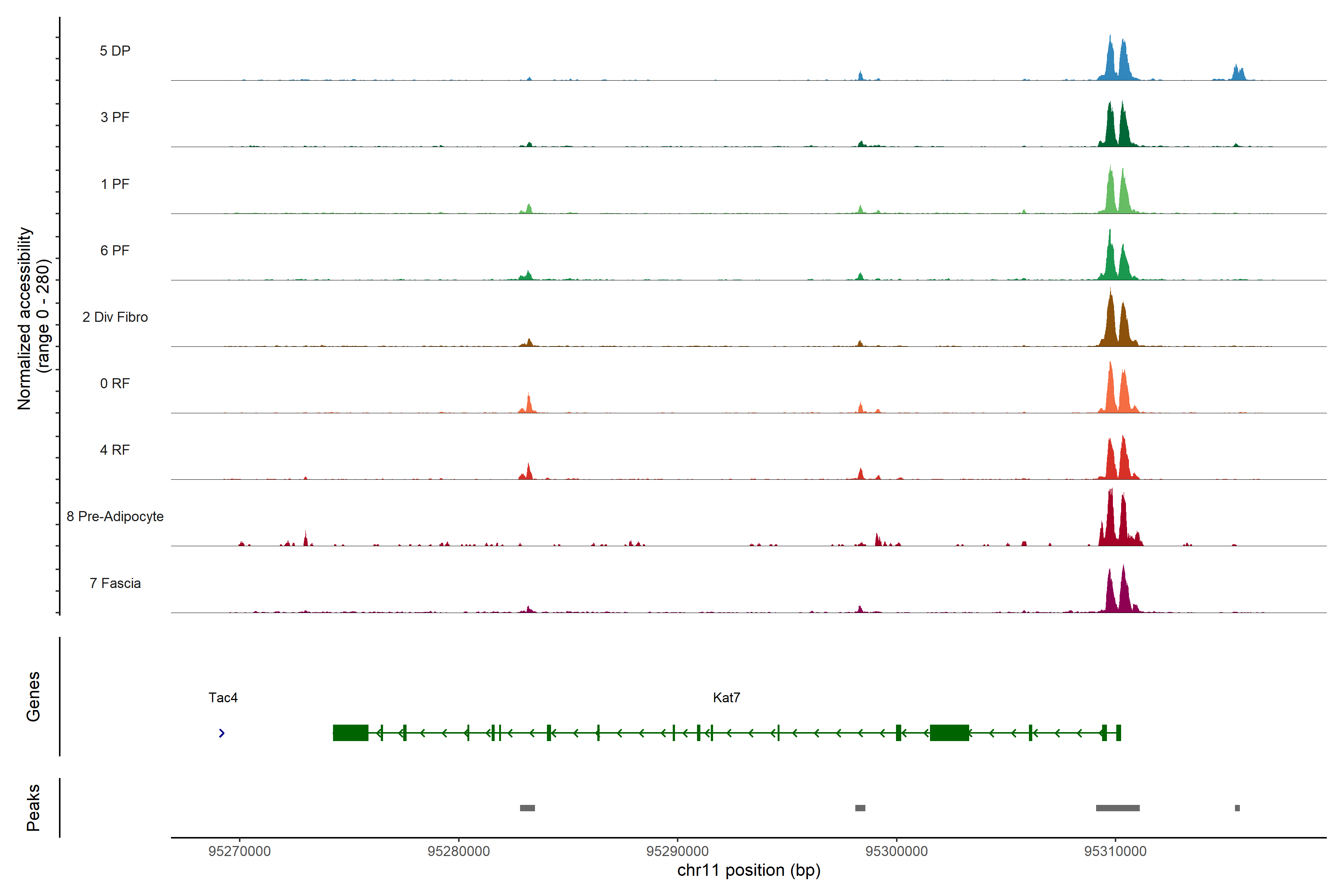Image resolution: width=1344 pixels, height=896 pixels.
Task: Click the large Kat7 exon near 95302000
Action: point(949,732)
